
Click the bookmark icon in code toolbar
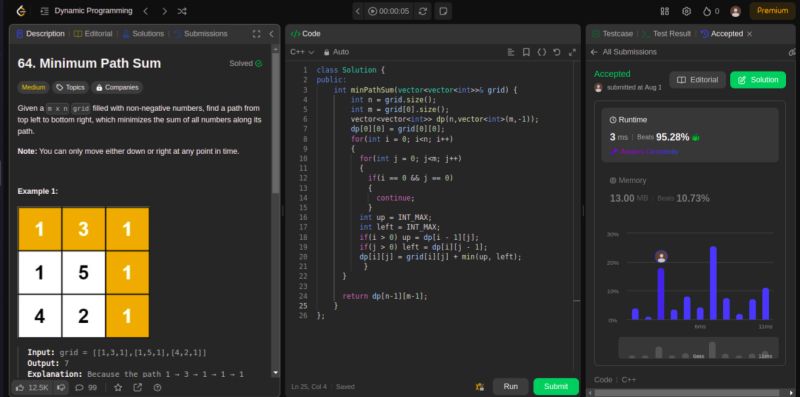click(x=526, y=52)
